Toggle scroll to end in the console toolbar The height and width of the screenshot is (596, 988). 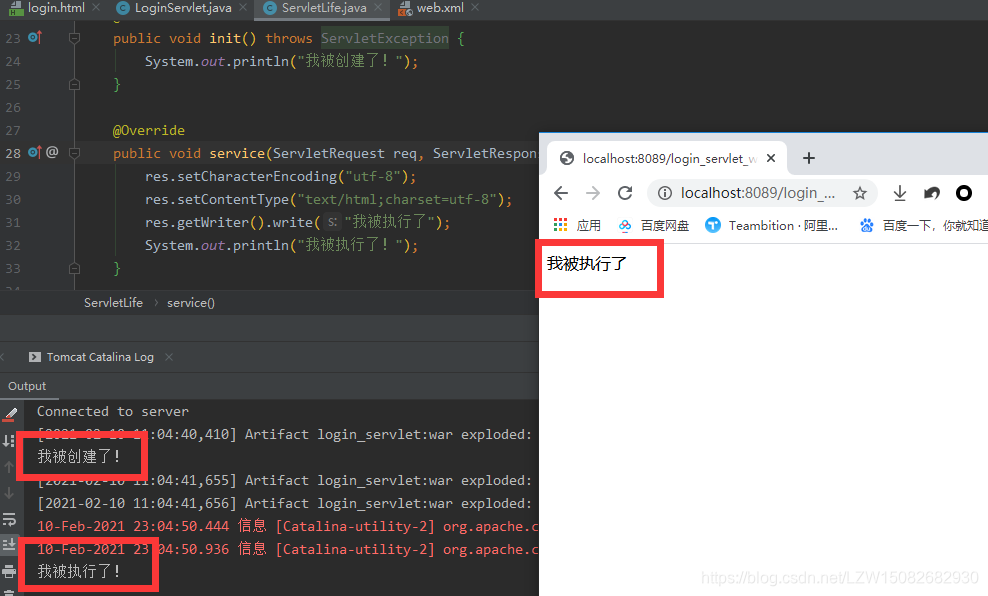(9, 544)
